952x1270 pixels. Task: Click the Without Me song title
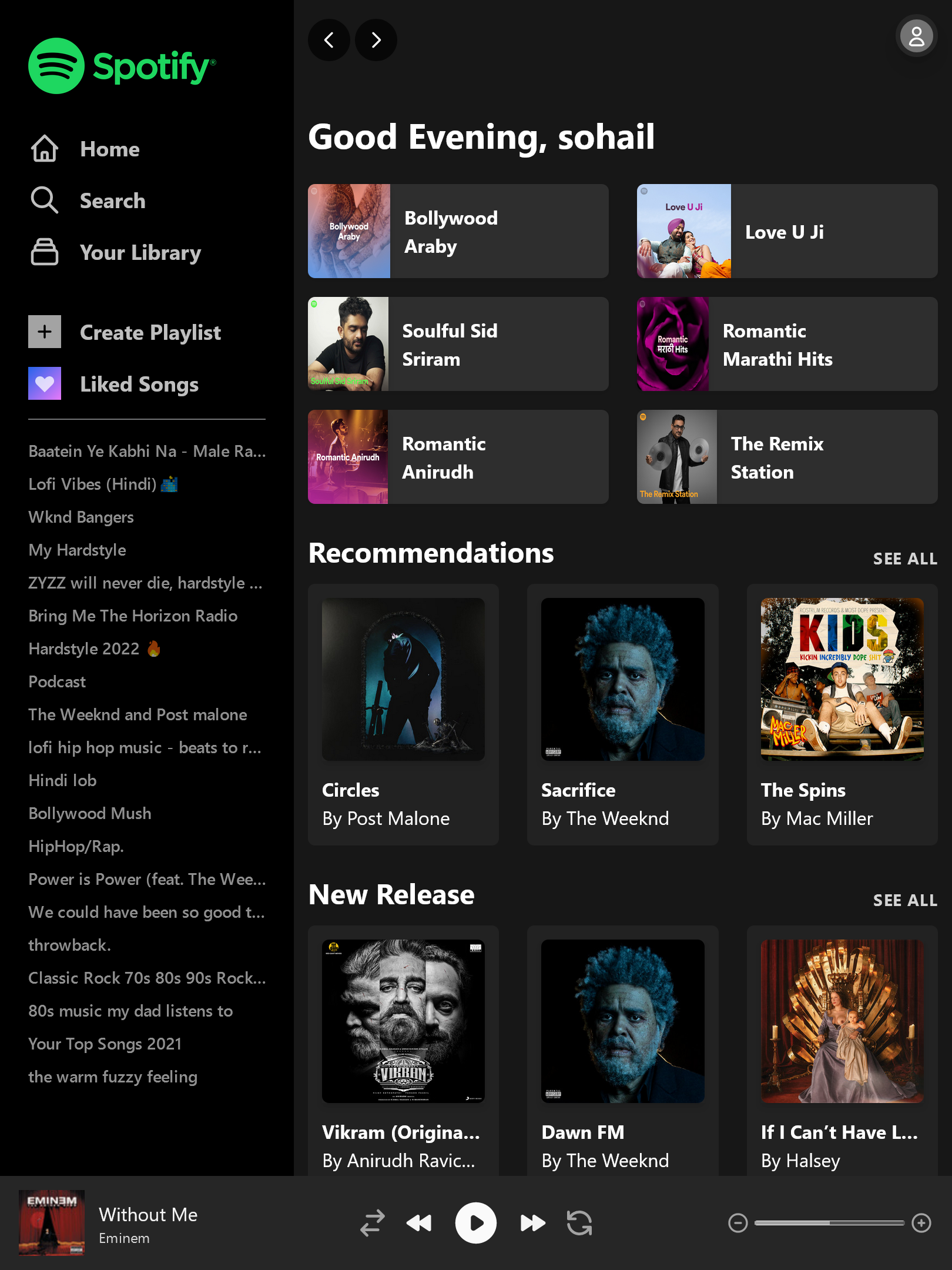(148, 1215)
